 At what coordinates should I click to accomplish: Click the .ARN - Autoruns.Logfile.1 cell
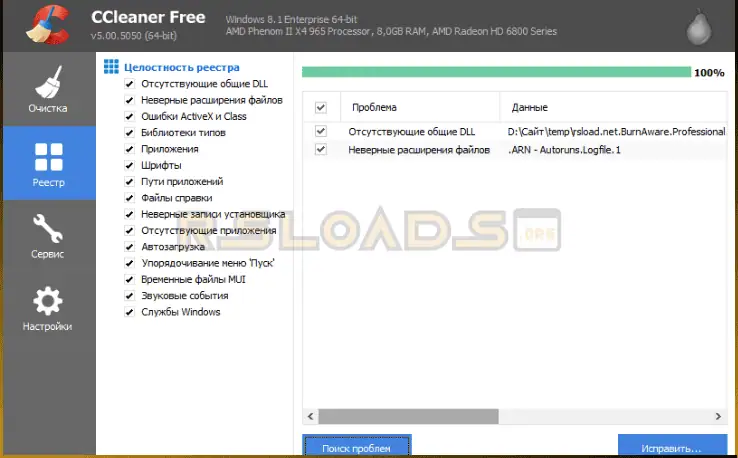coord(564,150)
